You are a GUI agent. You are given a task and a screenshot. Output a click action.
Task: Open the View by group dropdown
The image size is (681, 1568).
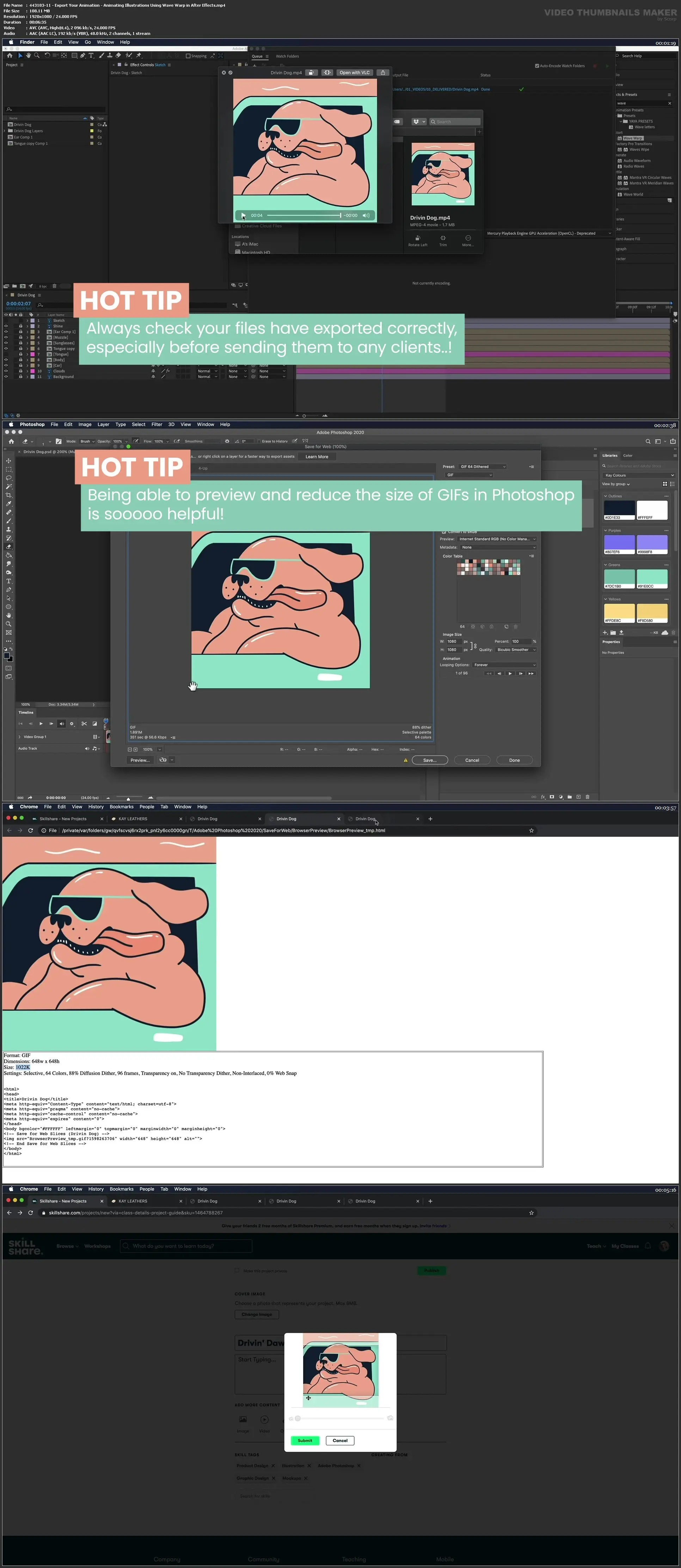(616, 484)
